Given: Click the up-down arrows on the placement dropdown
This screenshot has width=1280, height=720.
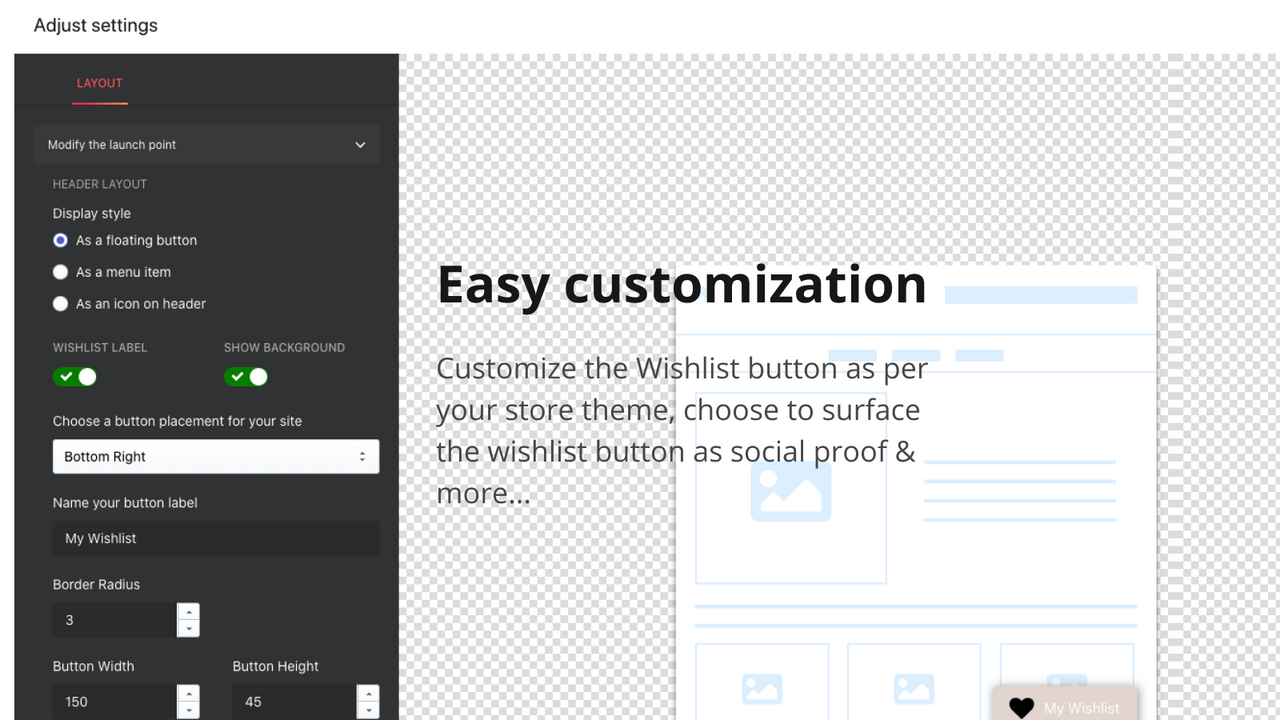Looking at the screenshot, I should click(362, 456).
